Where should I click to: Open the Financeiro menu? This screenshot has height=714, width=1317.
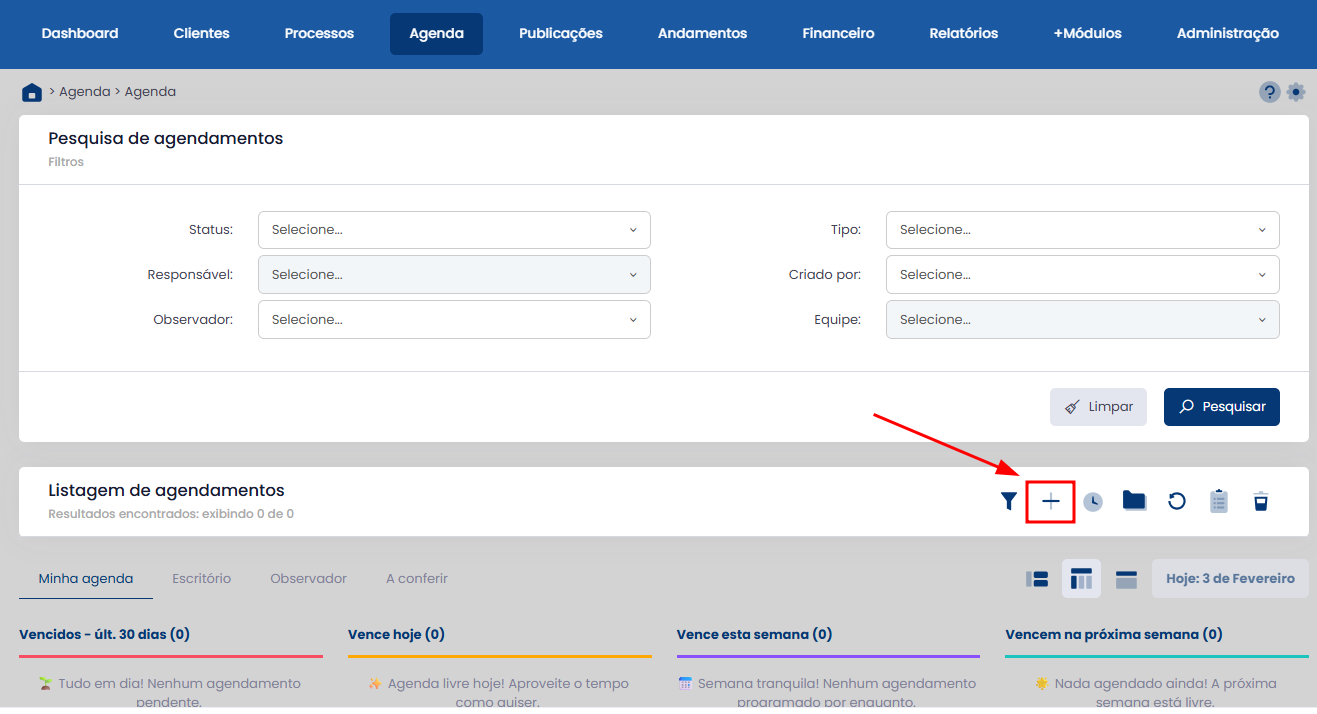tap(838, 33)
